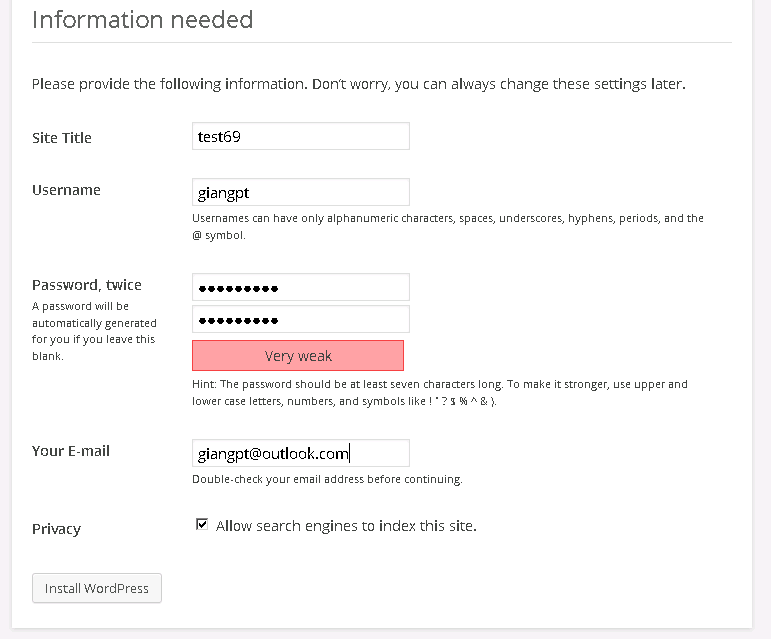Click the Usernames alphanumeric characters description

448,227
